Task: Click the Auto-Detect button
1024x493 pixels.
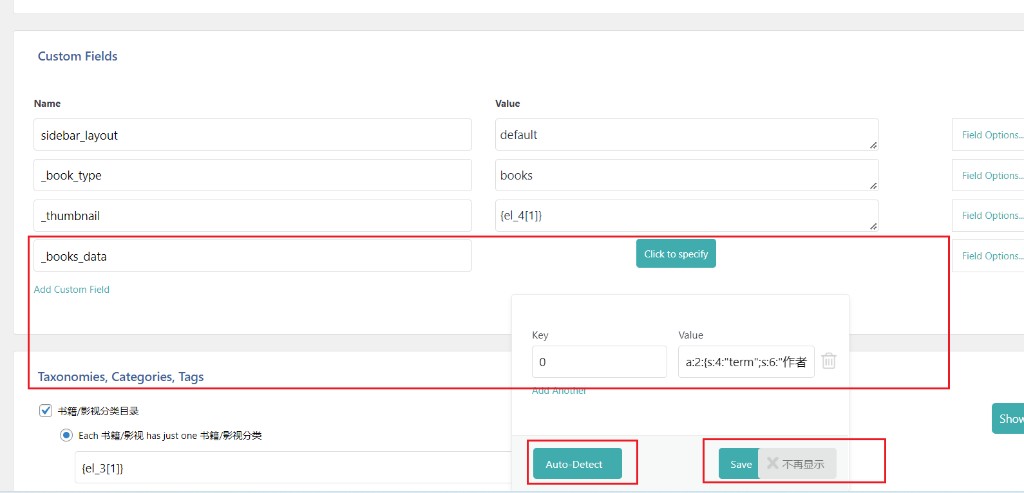Action: [577, 464]
